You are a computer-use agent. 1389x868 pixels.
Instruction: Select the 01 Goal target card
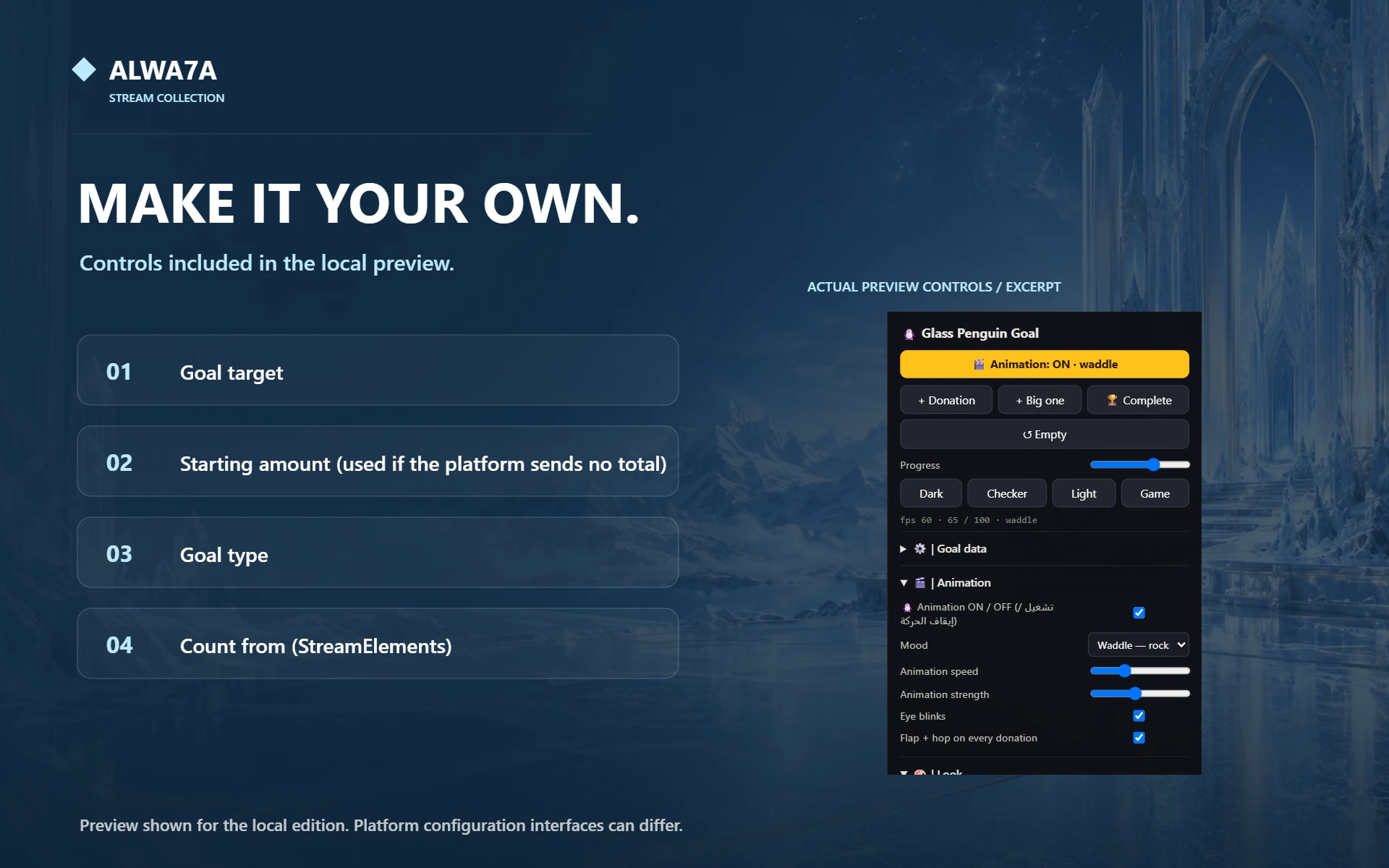[378, 370]
